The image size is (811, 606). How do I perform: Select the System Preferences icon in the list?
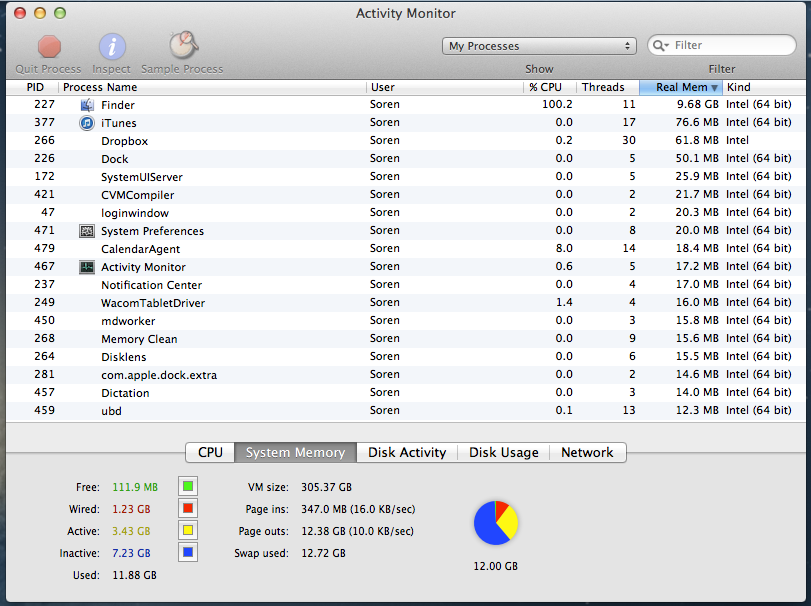pos(87,231)
